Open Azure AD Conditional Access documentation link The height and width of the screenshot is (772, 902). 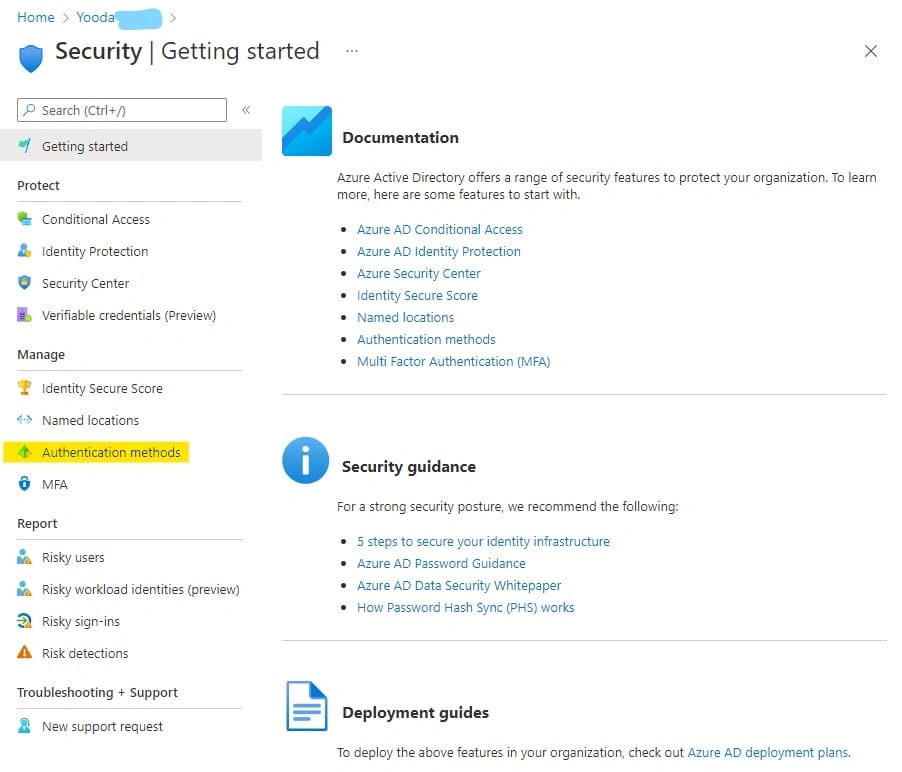(440, 229)
